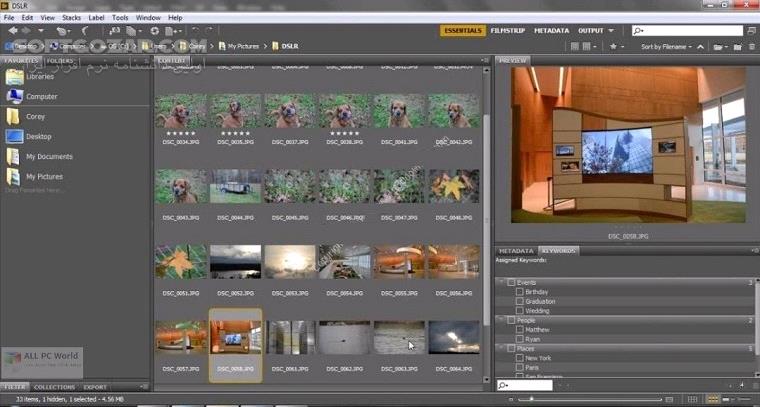Check the Ryan keyword checkbox
760x407 pixels.
point(520,339)
